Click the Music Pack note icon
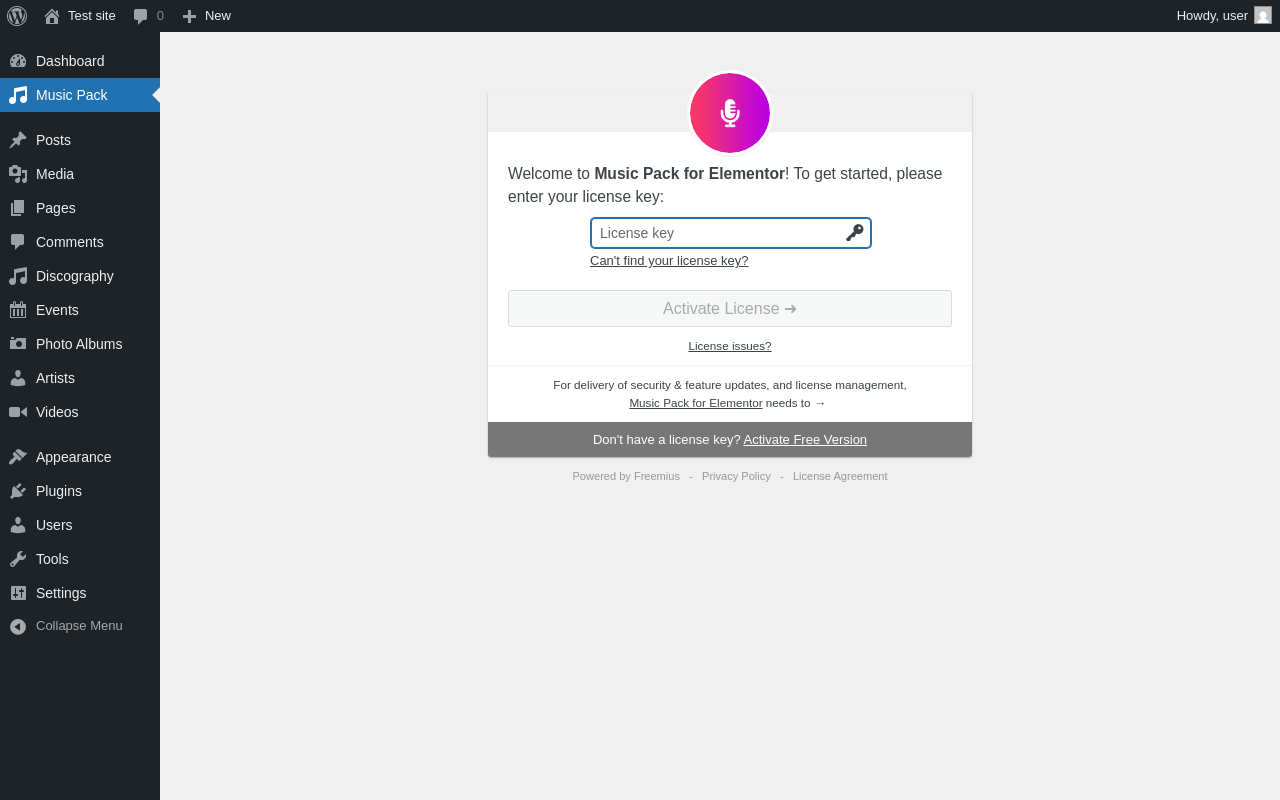 click(x=18, y=95)
